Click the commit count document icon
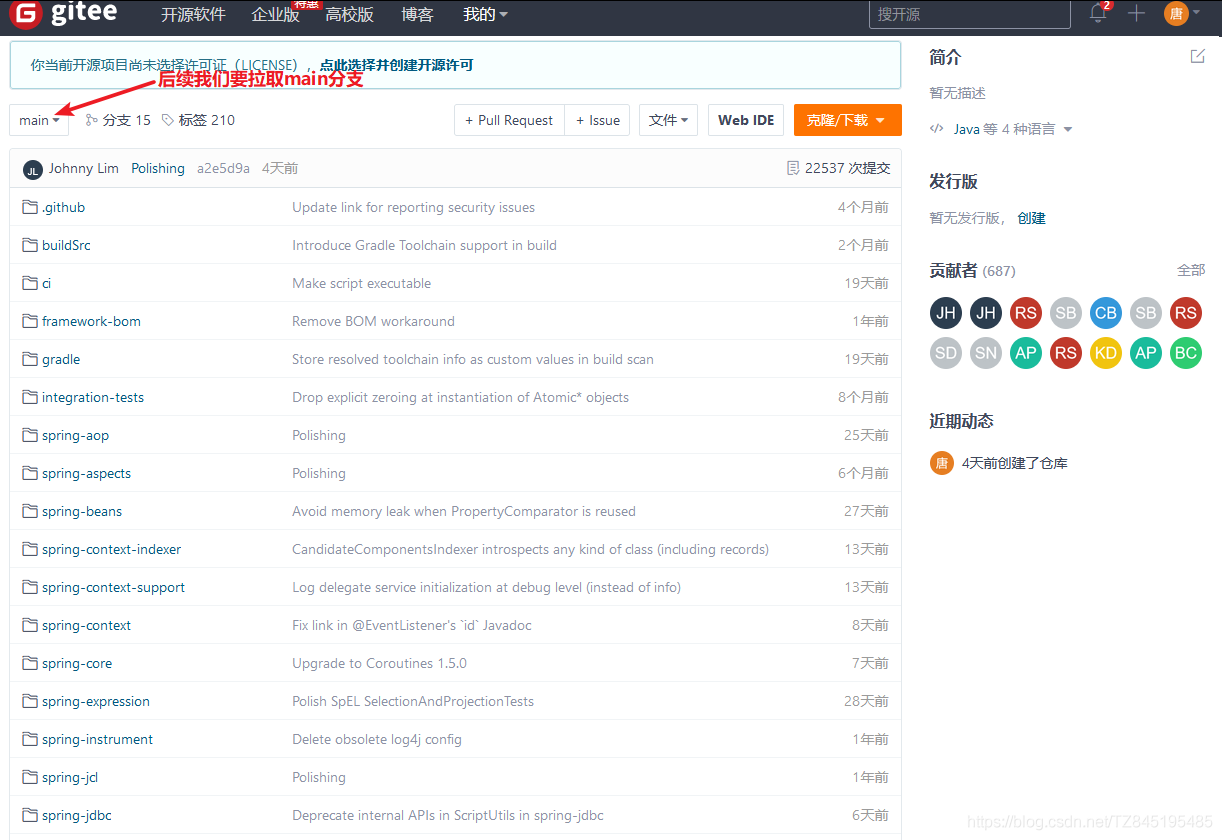 (x=793, y=168)
